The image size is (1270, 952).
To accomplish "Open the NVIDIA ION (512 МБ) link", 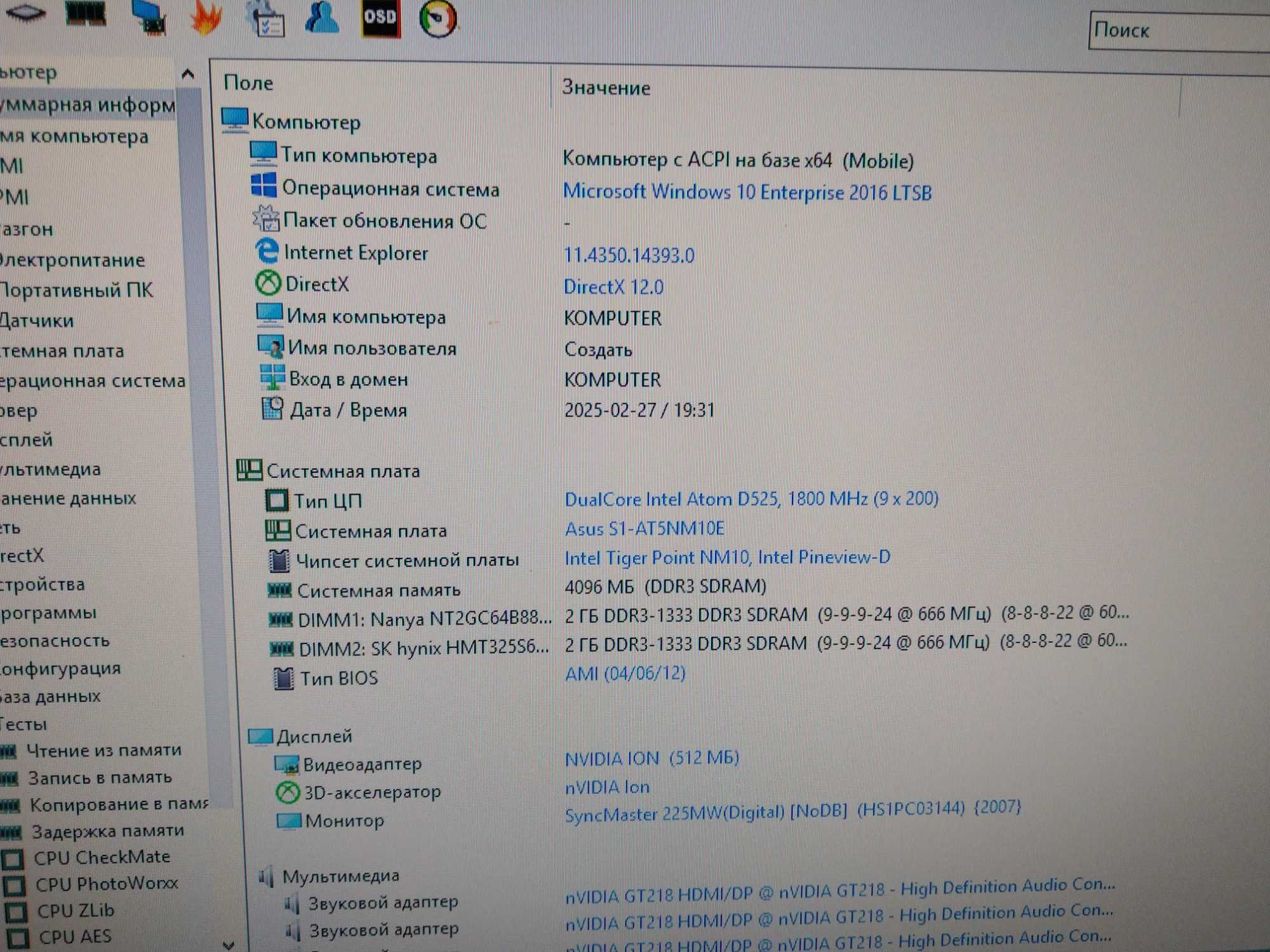I will 652,758.
